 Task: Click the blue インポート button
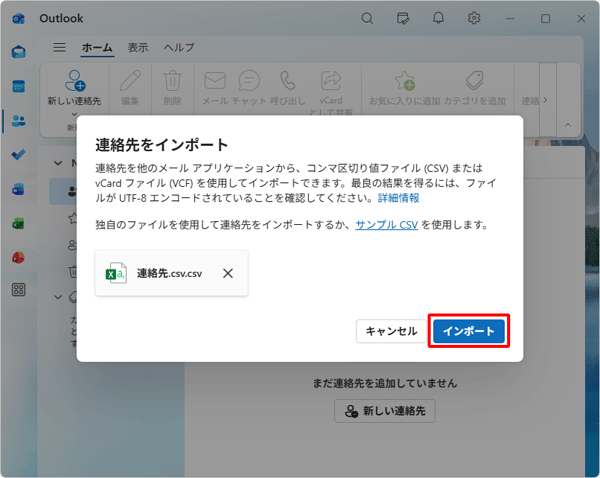coord(469,331)
